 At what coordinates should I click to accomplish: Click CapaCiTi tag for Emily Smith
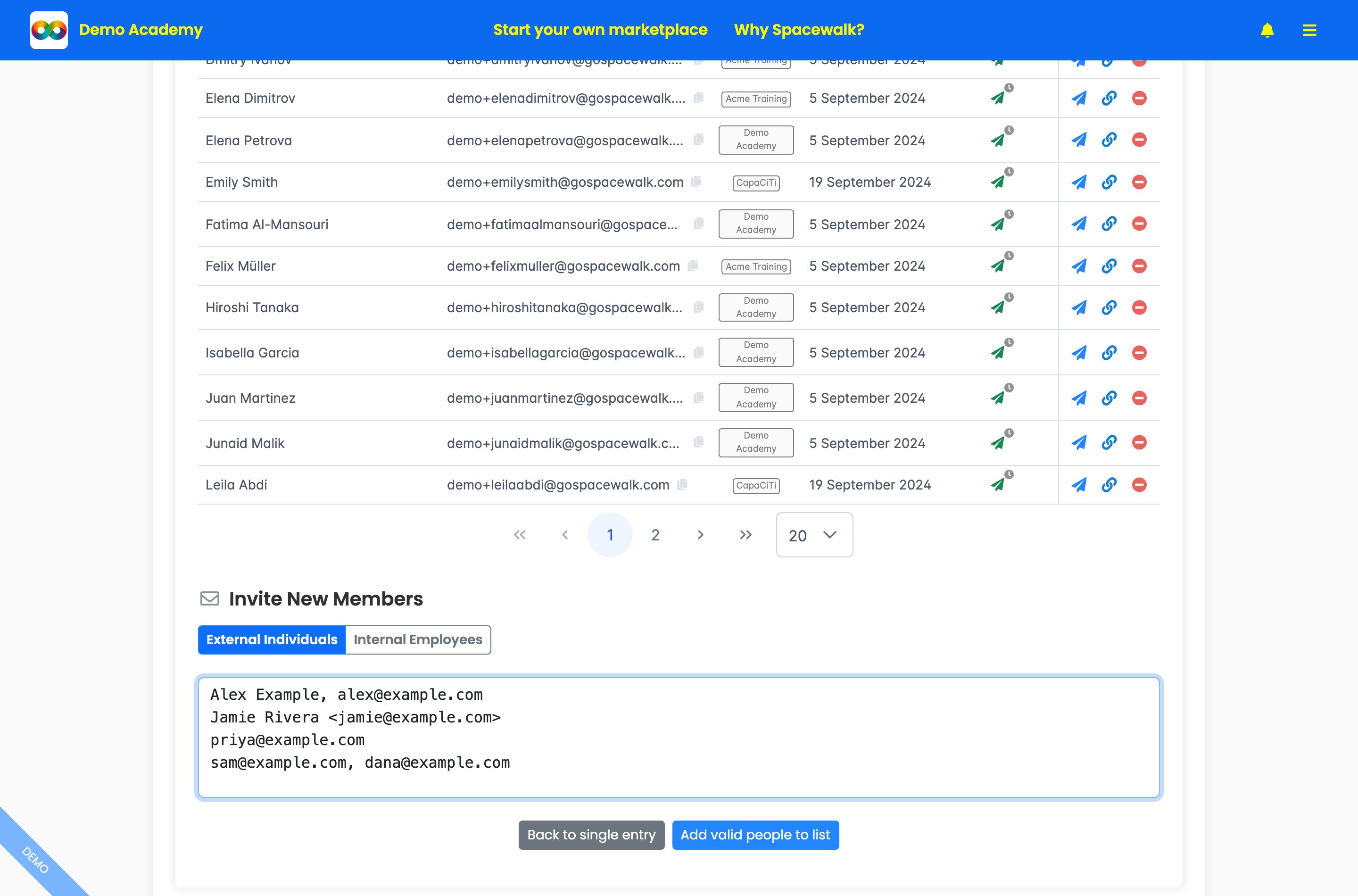(x=756, y=183)
